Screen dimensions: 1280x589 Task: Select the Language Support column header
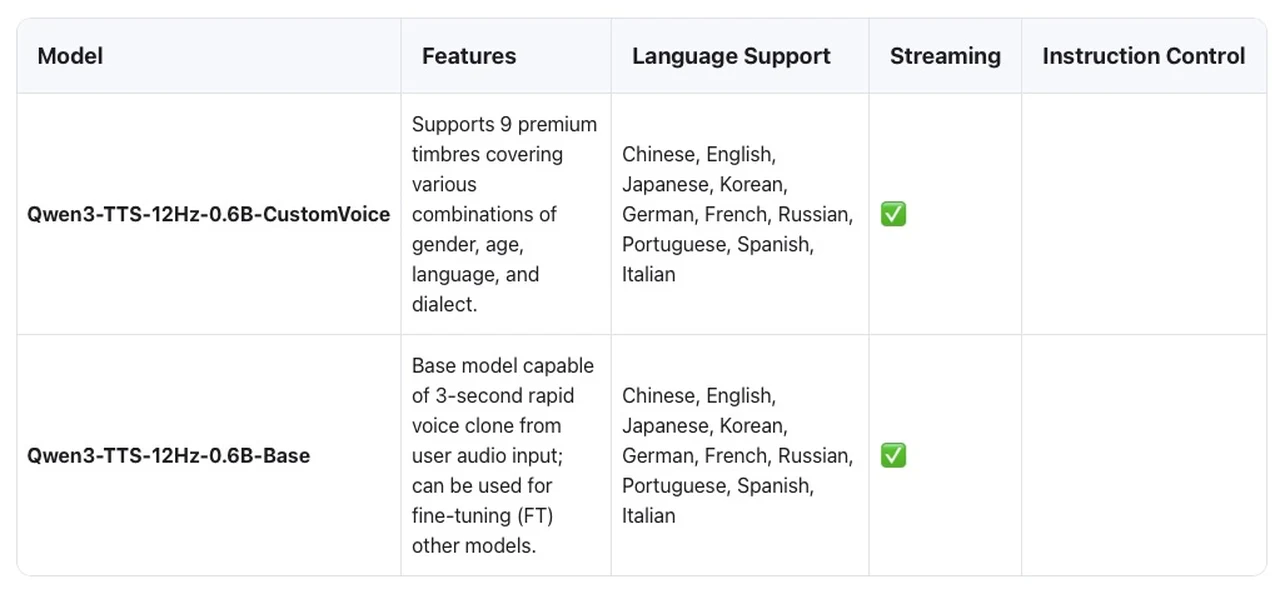pyautogui.click(x=731, y=56)
